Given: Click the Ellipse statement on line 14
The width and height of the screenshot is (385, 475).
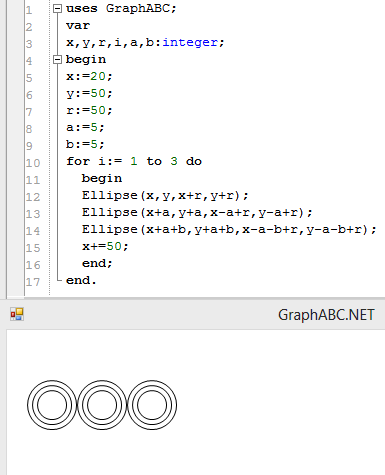Looking at the screenshot, I should pos(229,230).
